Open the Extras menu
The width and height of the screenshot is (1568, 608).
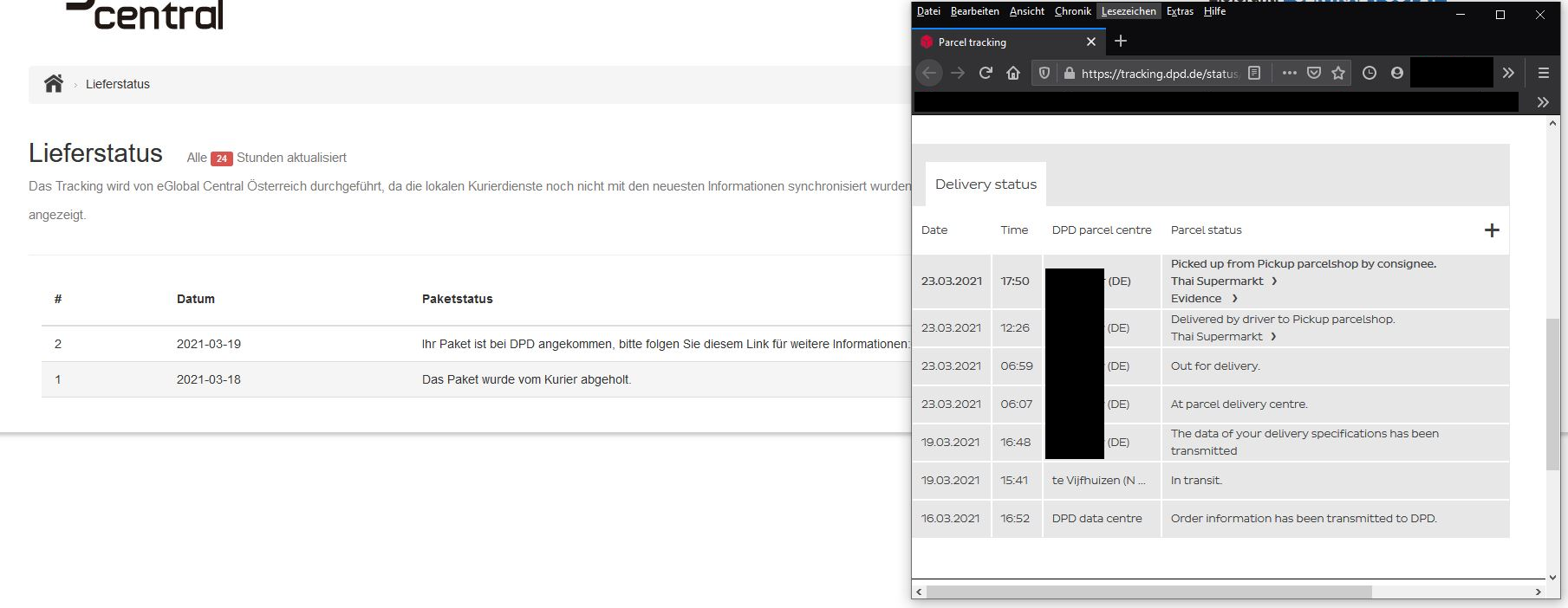pyautogui.click(x=1180, y=11)
